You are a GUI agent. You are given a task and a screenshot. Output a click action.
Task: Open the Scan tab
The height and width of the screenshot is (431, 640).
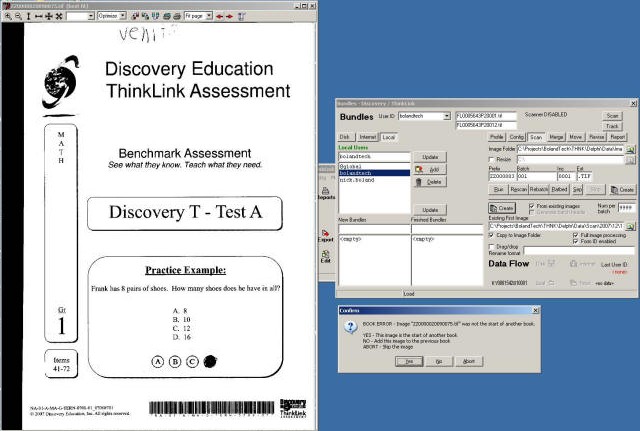click(x=536, y=137)
